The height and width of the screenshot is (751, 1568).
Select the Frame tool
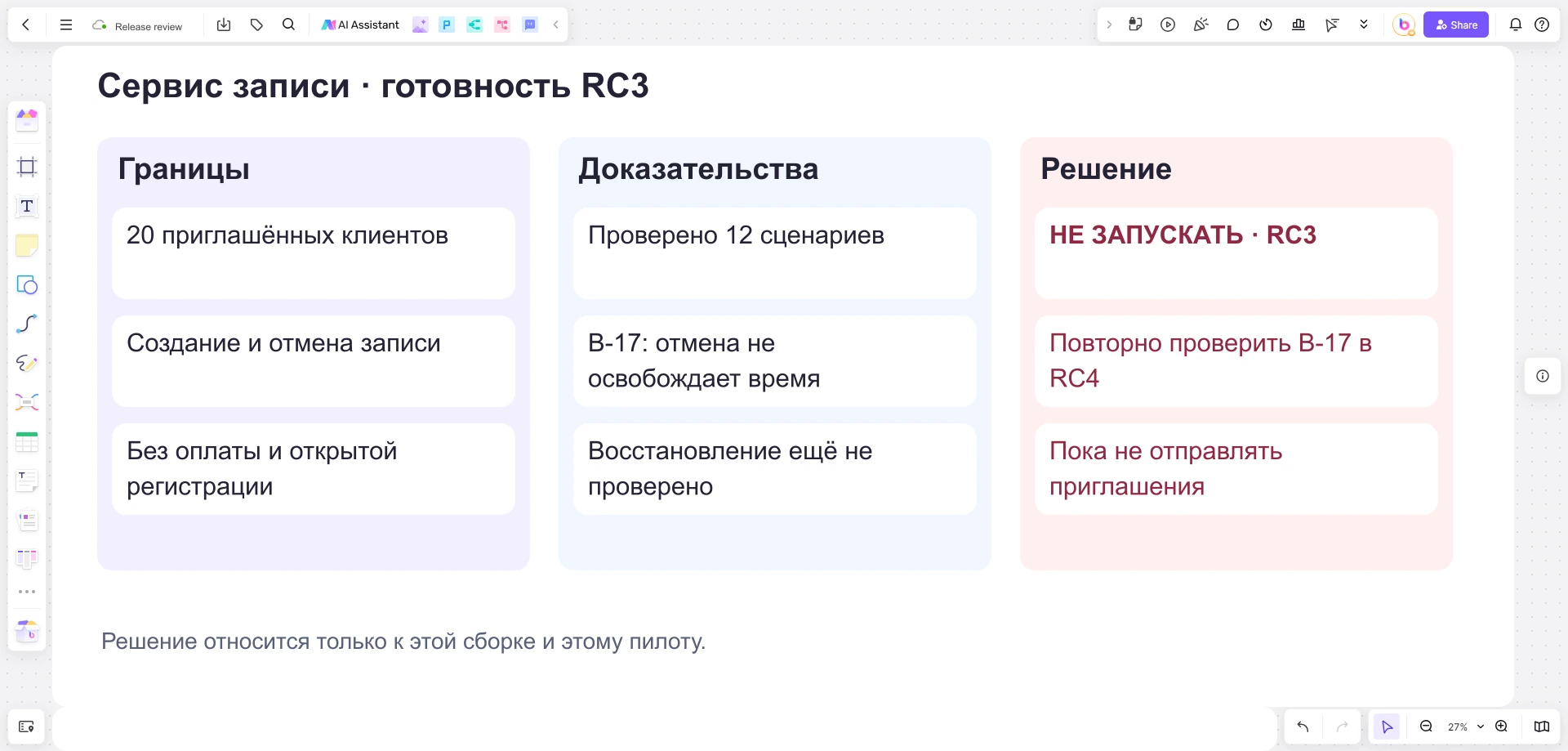27,167
